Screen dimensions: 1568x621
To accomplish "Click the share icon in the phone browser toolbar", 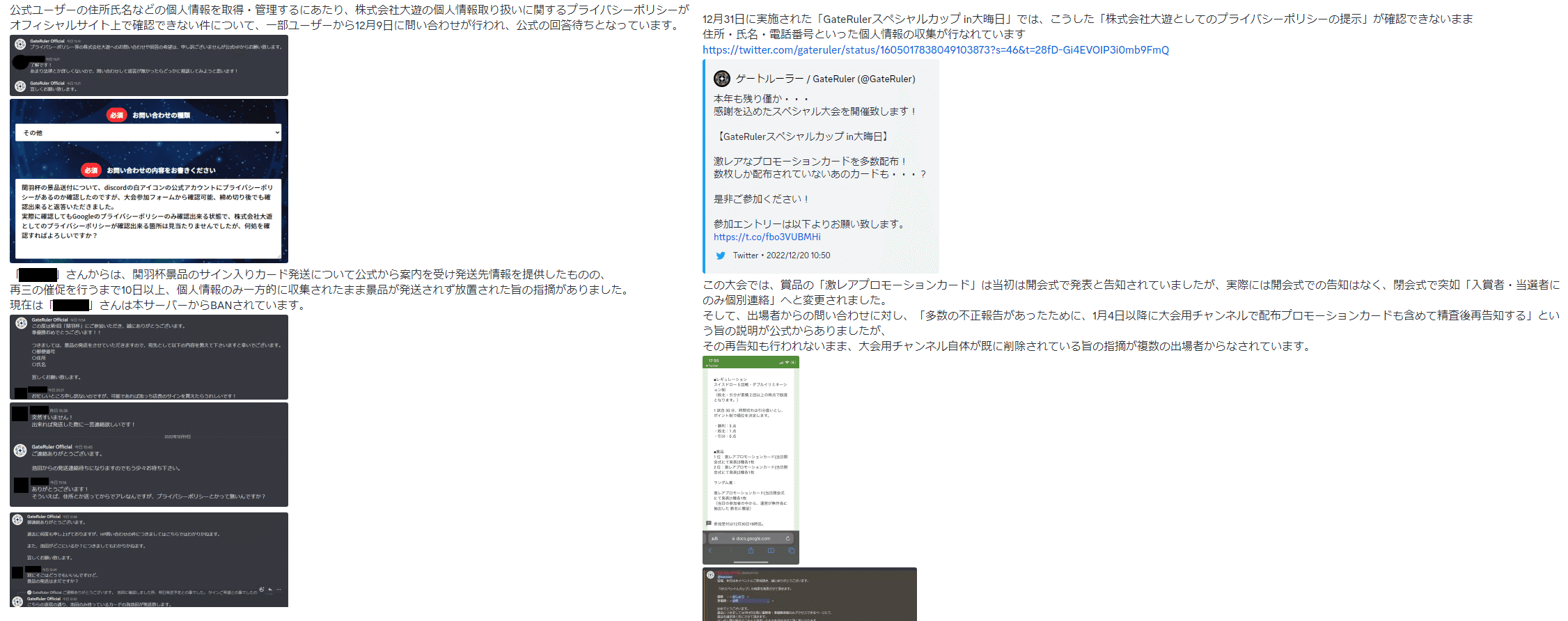I will 751,551.
